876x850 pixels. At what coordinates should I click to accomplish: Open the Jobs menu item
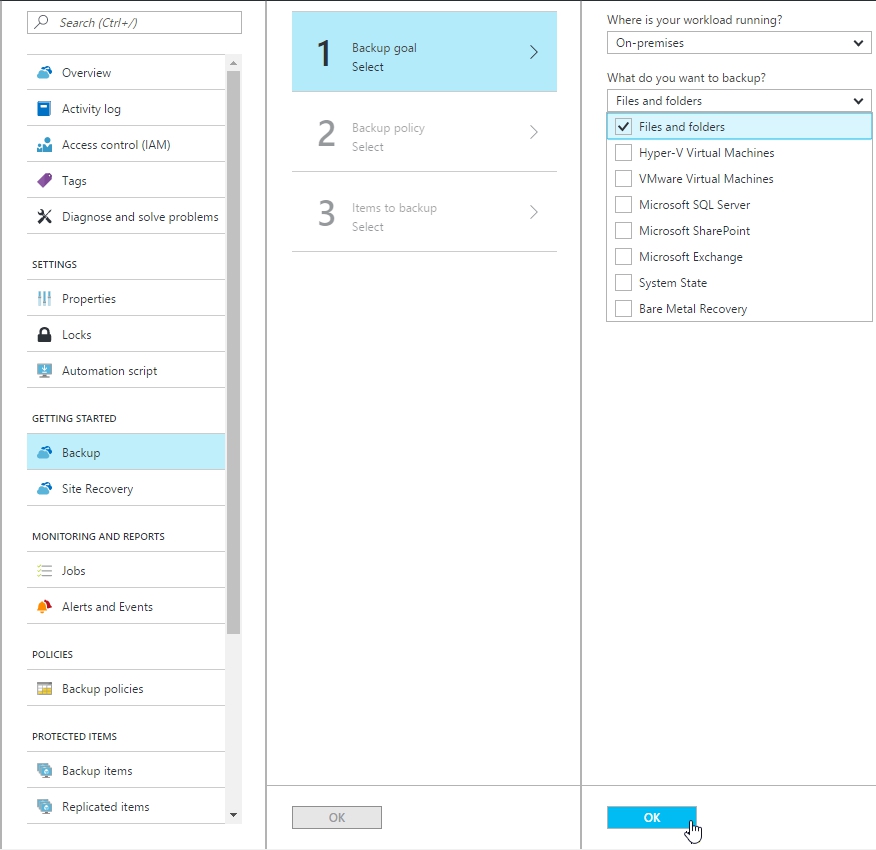click(x=74, y=571)
